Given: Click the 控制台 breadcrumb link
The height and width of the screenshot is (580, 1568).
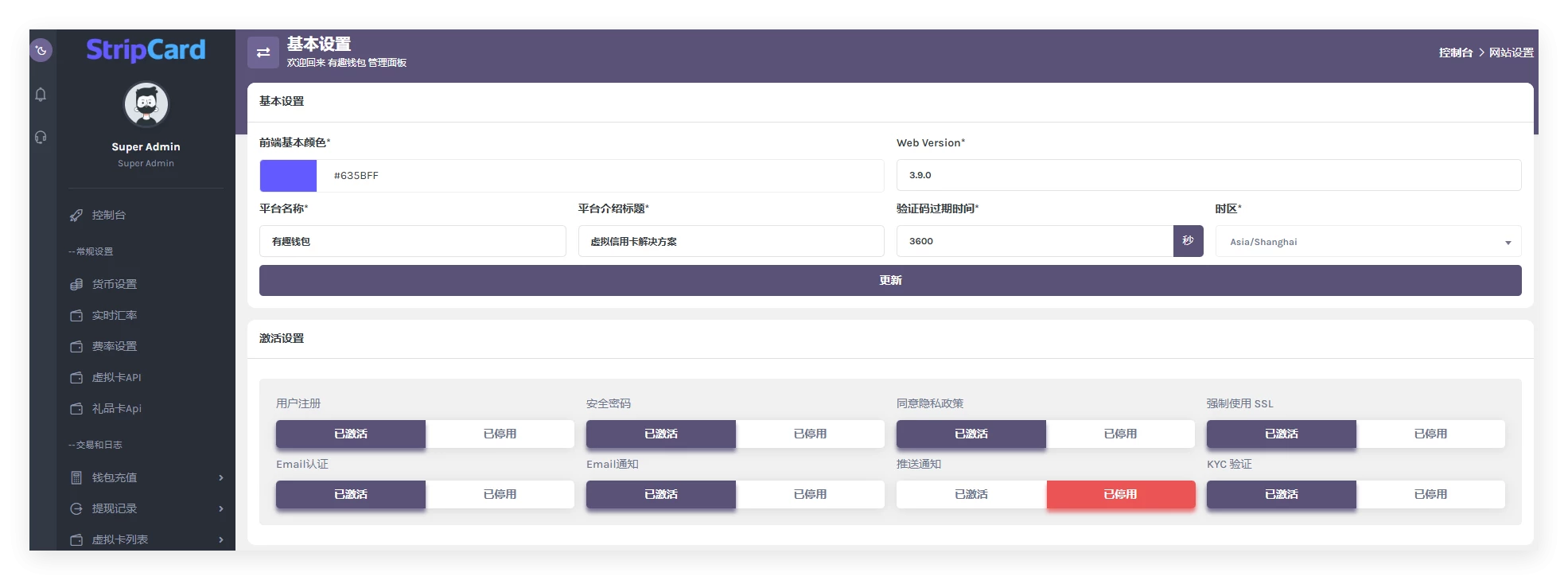Looking at the screenshot, I should click(1455, 53).
